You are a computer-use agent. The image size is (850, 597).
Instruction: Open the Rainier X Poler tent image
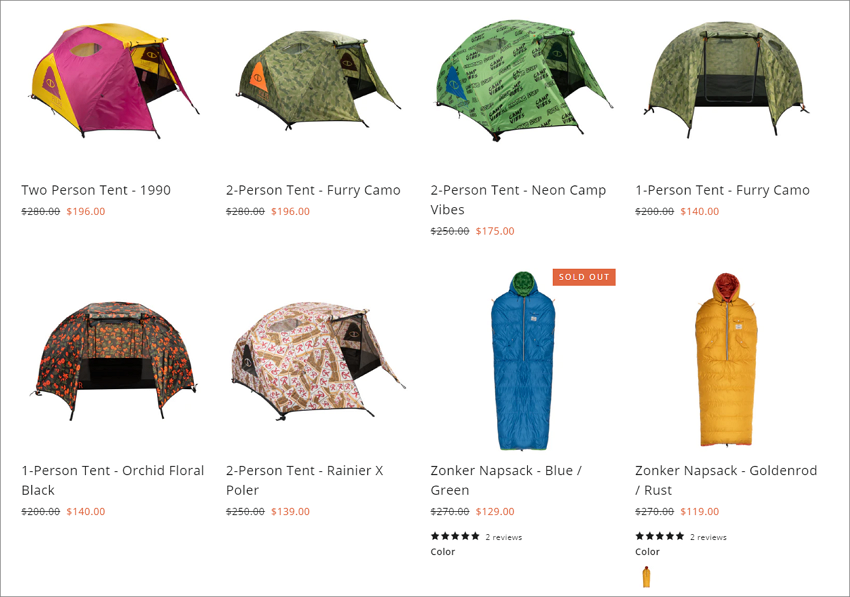click(x=318, y=361)
